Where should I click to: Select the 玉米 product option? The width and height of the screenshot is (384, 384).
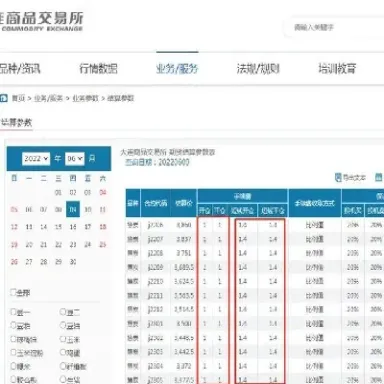(63, 339)
